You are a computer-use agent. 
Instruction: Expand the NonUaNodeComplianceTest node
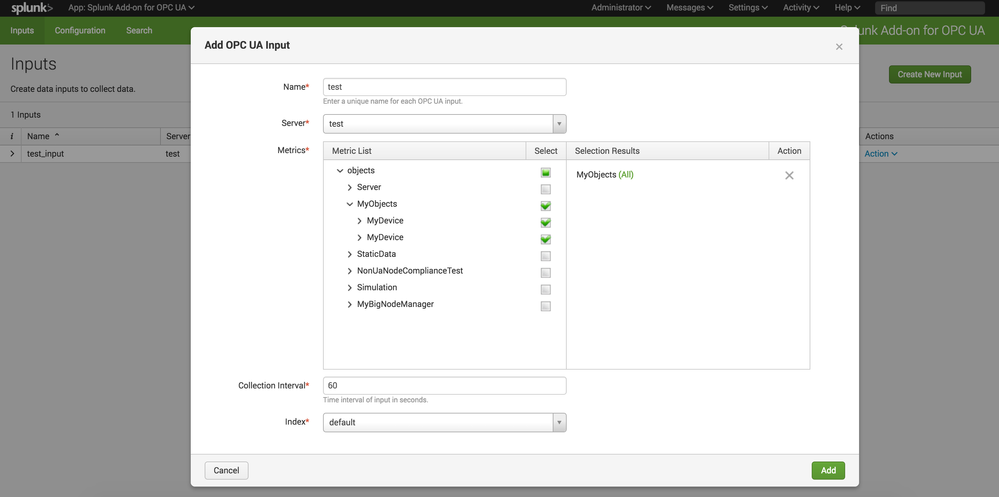pyautogui.click(x=350, y=271)
